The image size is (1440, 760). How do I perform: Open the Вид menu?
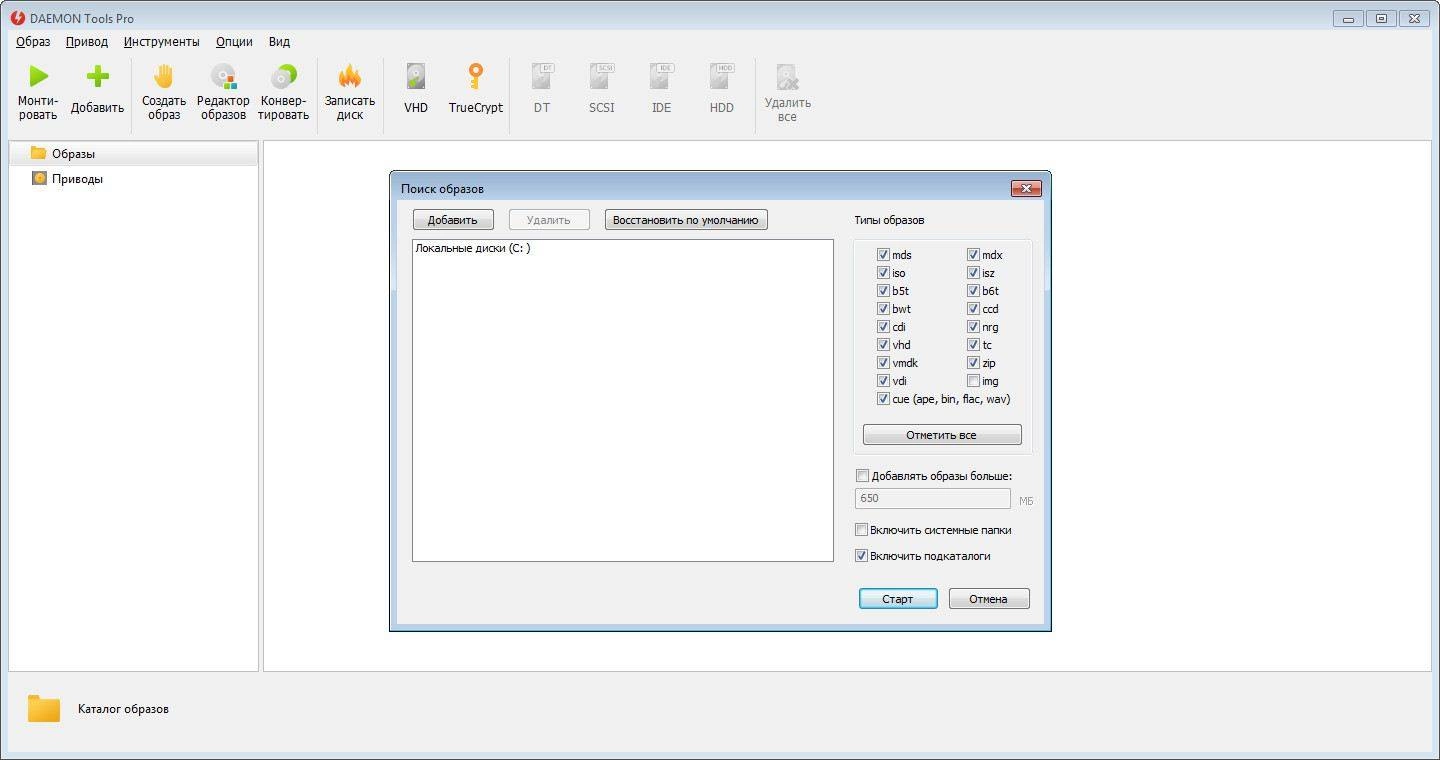point(279,42)
